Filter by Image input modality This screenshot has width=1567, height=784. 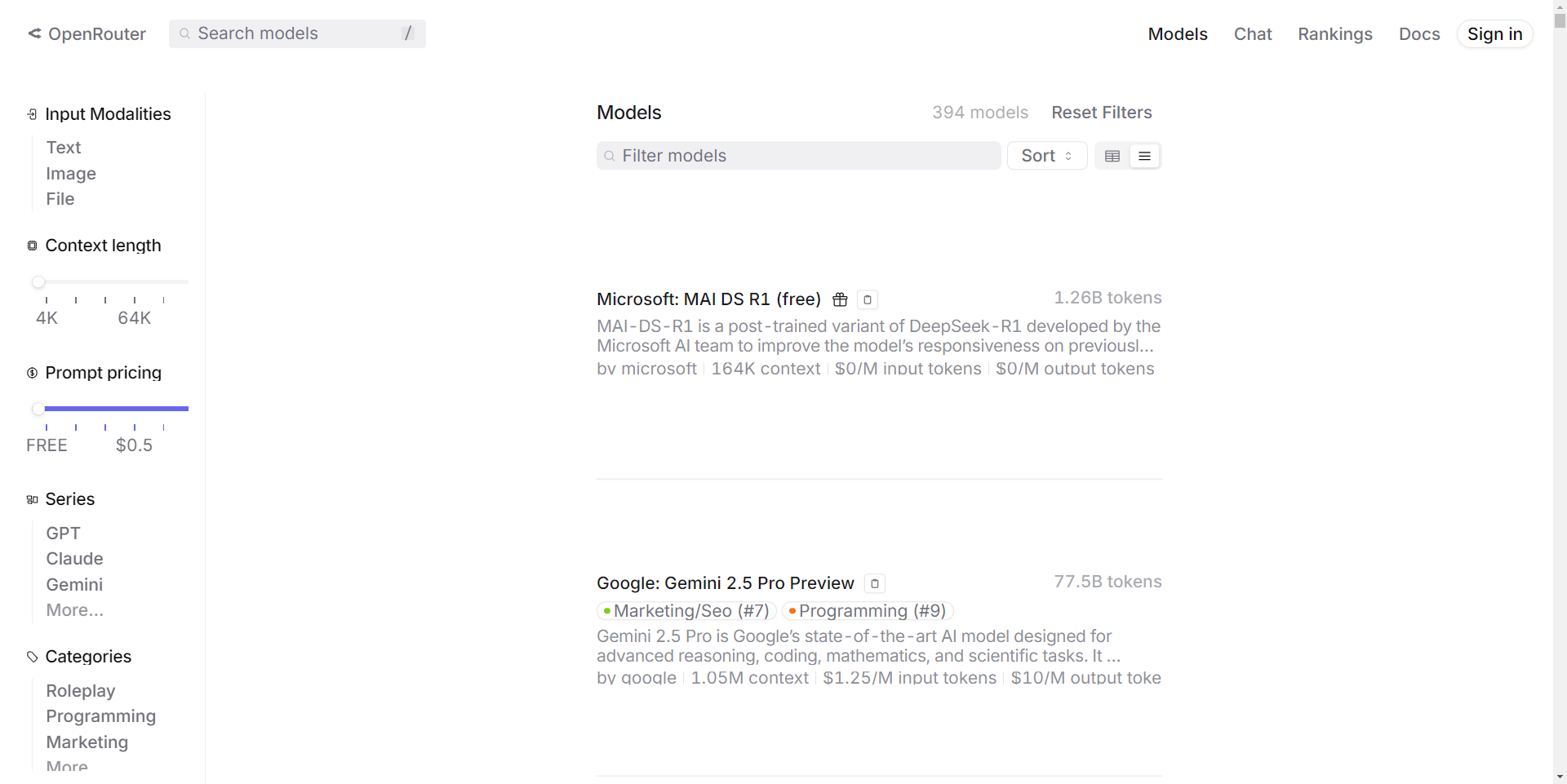click(x=71, y=174)
